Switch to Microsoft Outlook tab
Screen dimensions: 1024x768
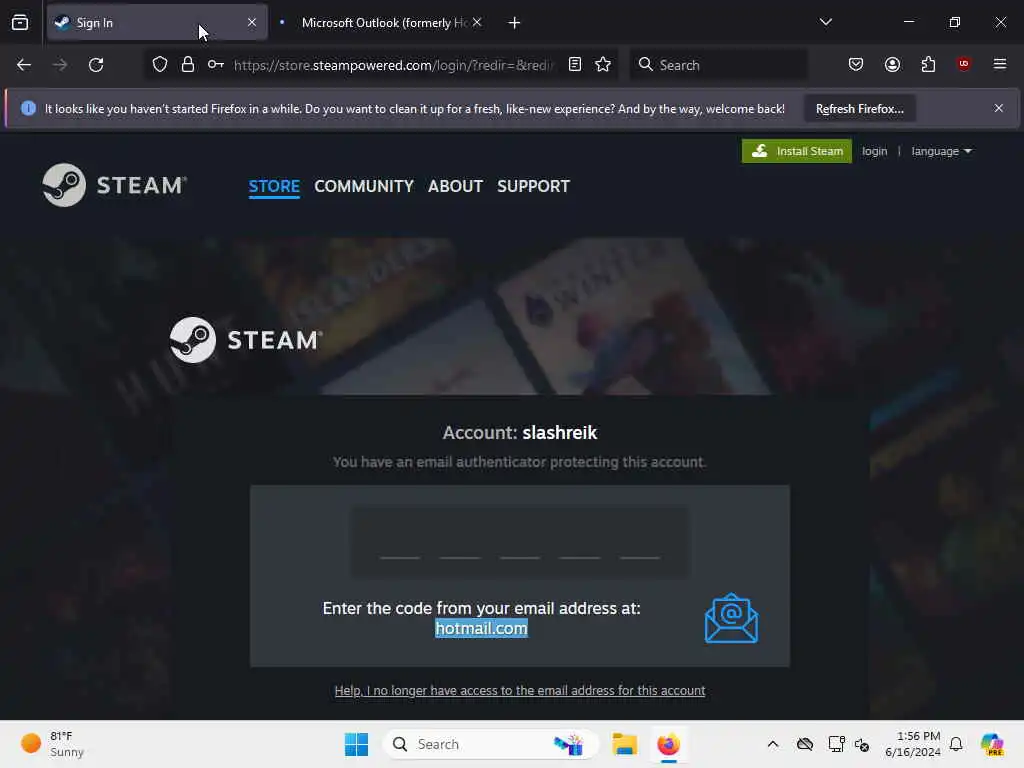(x=382, y=23)
